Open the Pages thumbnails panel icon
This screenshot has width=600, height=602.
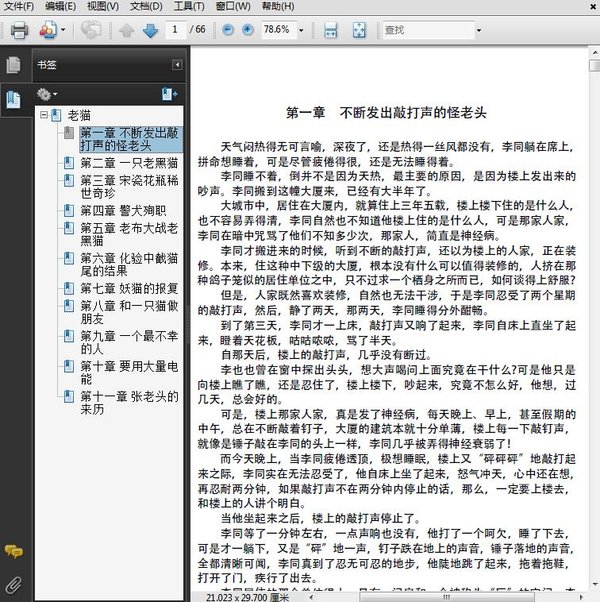(x=13, y=66)
